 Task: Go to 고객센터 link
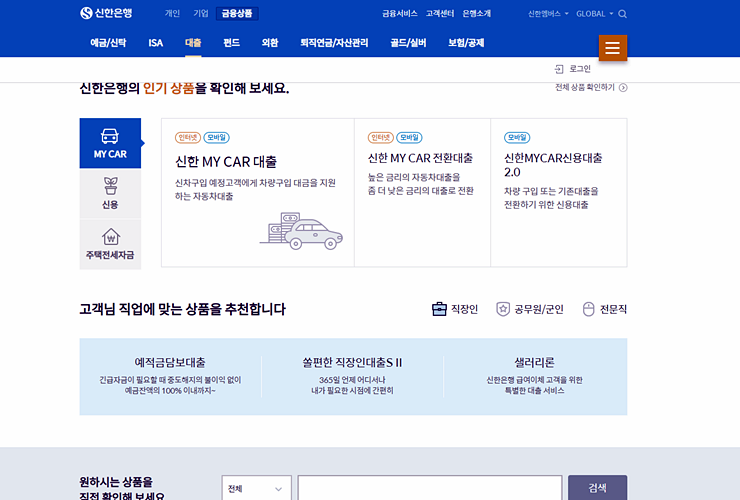[x=440, y=14]
